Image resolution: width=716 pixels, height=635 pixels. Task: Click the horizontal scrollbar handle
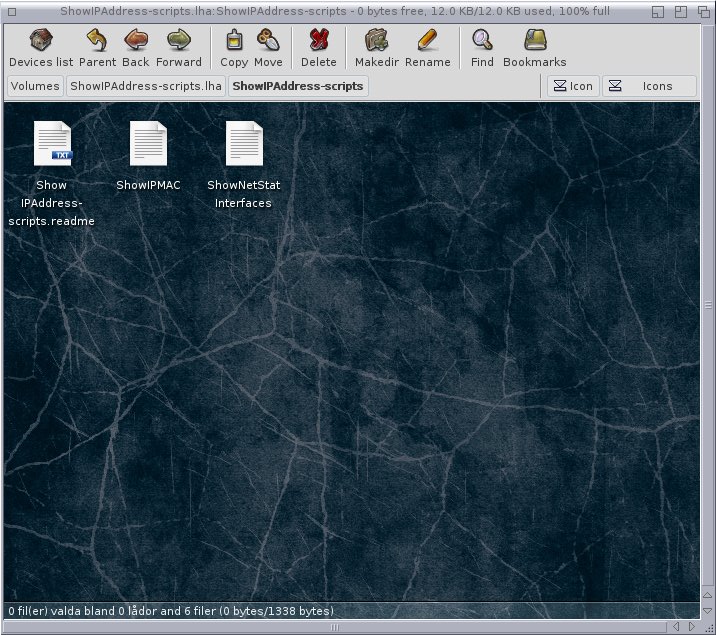[x=335, y=627]
